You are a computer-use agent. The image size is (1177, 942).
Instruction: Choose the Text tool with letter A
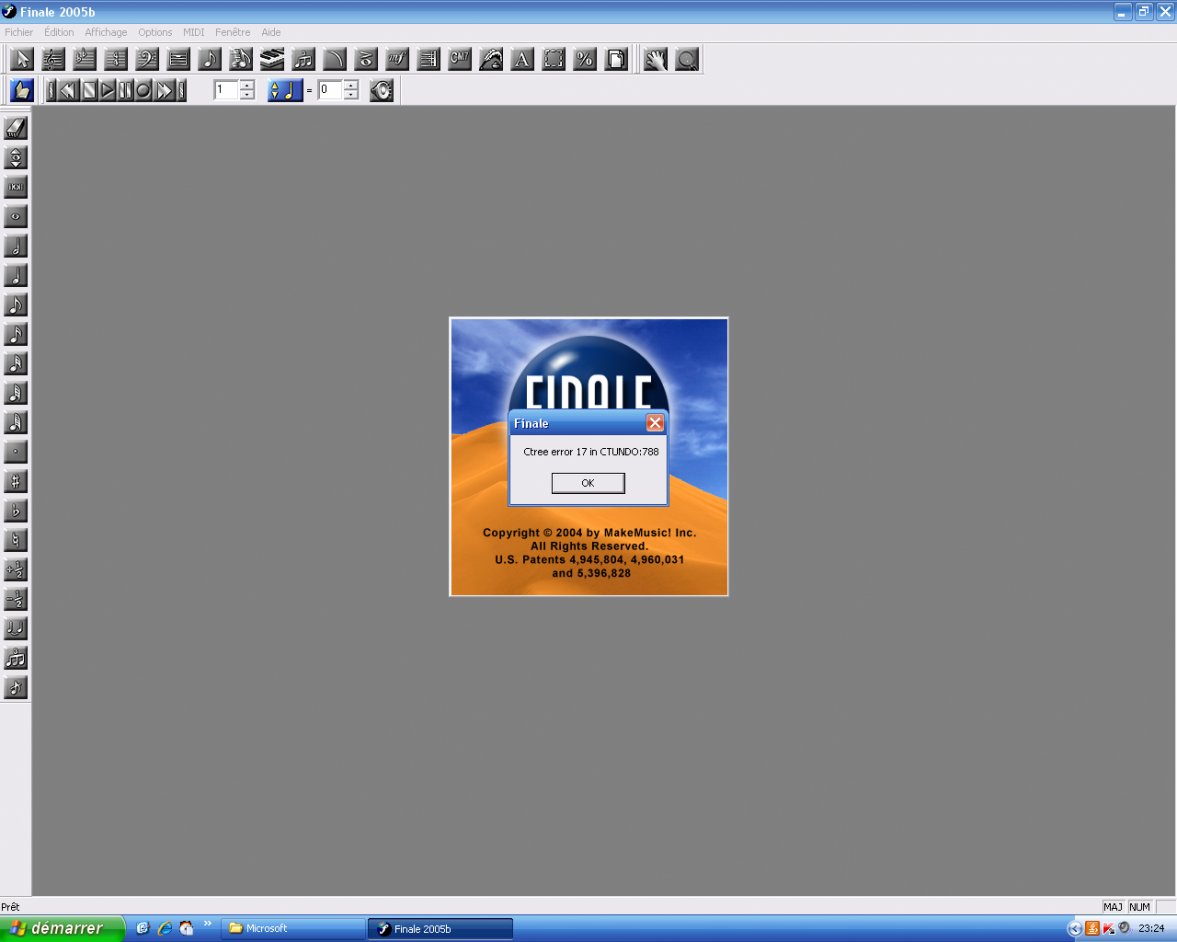click(x=522, y=60)
